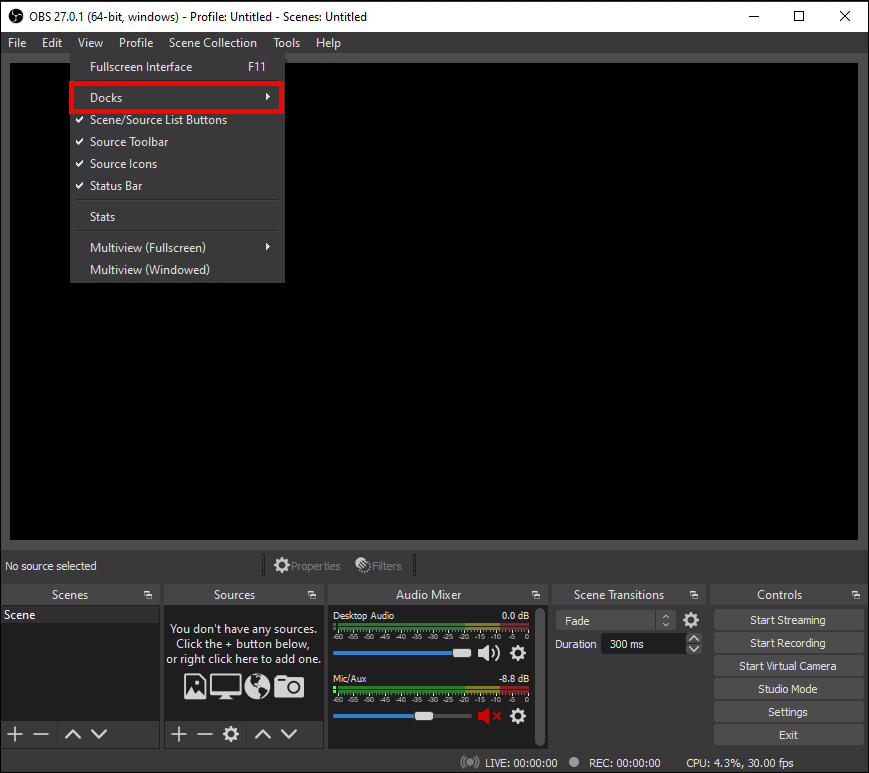
Task: Click Start Recording
Action: click(x=788, y=643)
